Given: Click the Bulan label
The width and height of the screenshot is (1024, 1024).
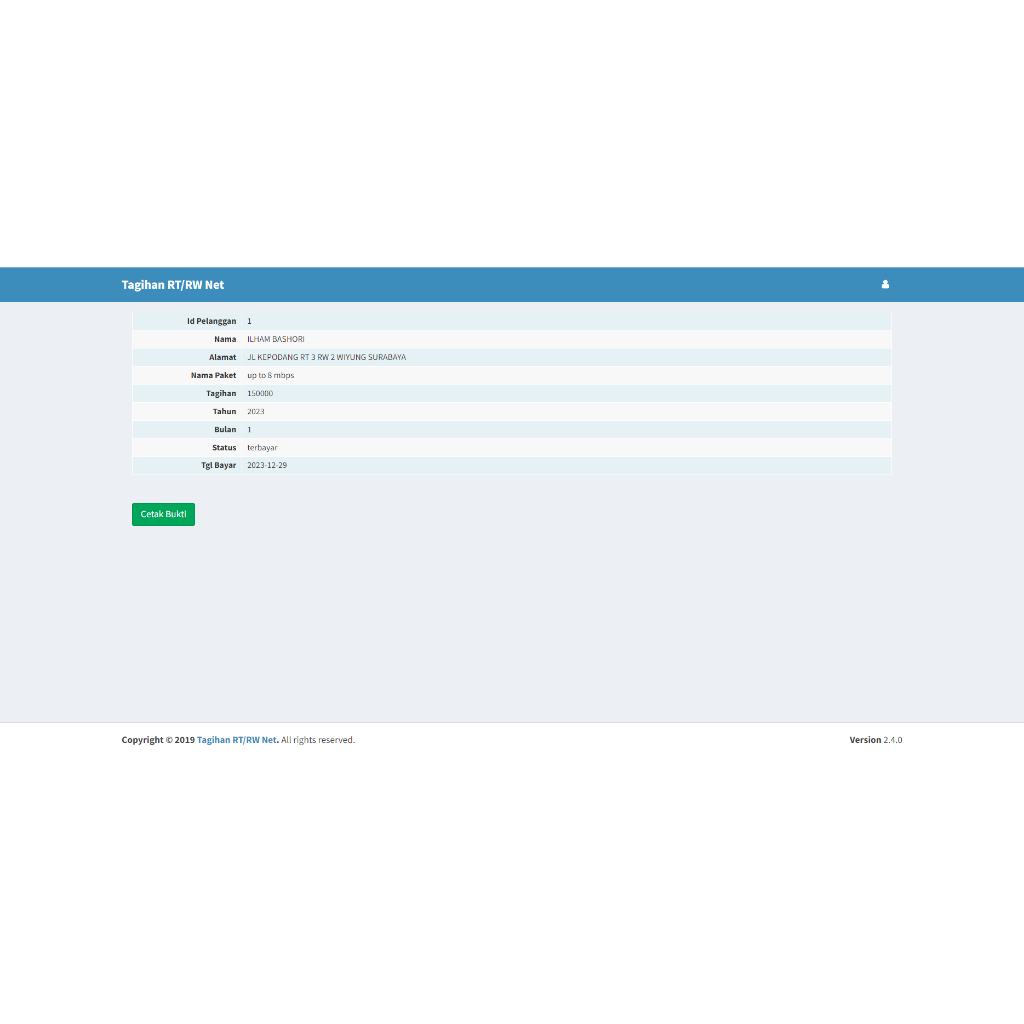Looking at the screenshot, I should pyautogui.click(x=225, y=429).
